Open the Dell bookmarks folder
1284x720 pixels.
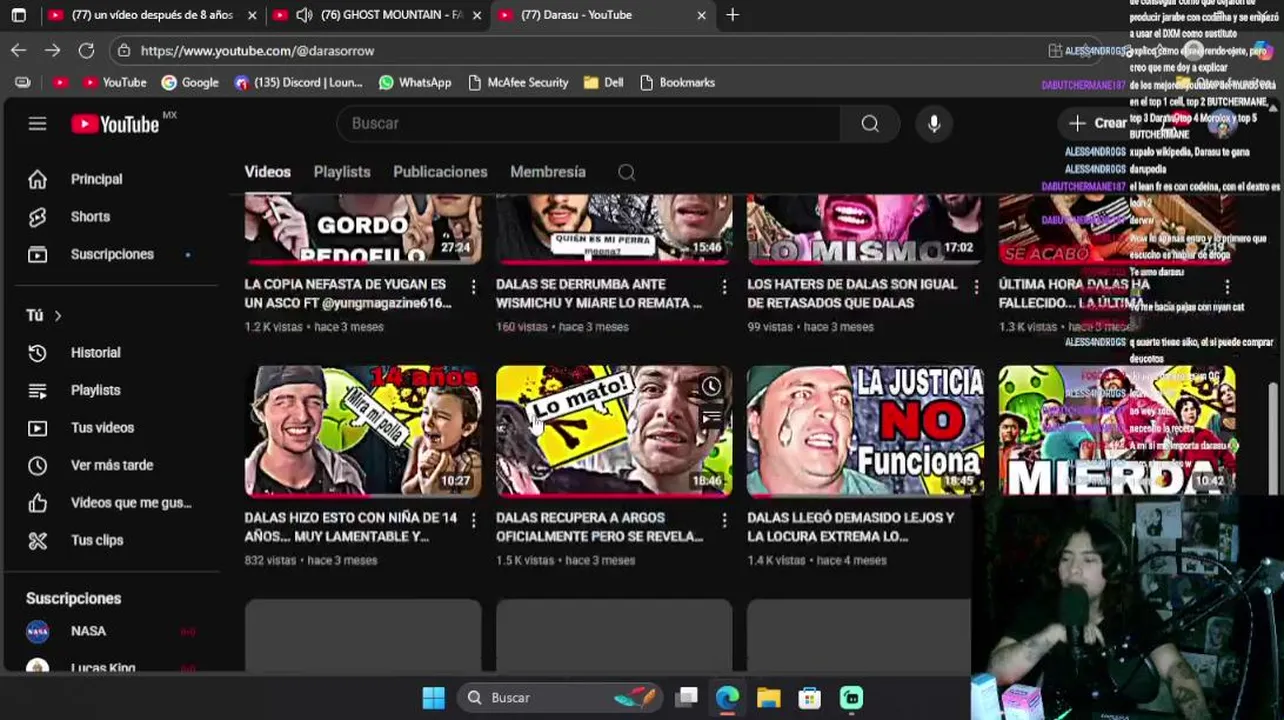(603, 82)
